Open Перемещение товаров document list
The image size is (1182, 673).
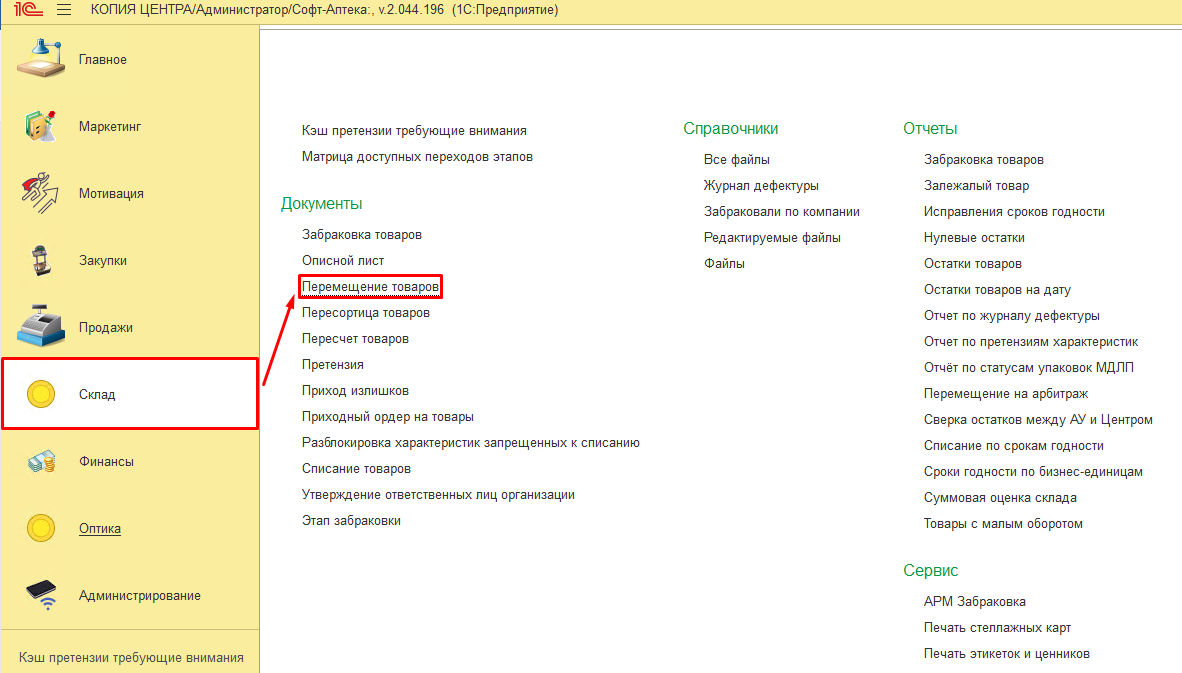[x=370, y=287]
